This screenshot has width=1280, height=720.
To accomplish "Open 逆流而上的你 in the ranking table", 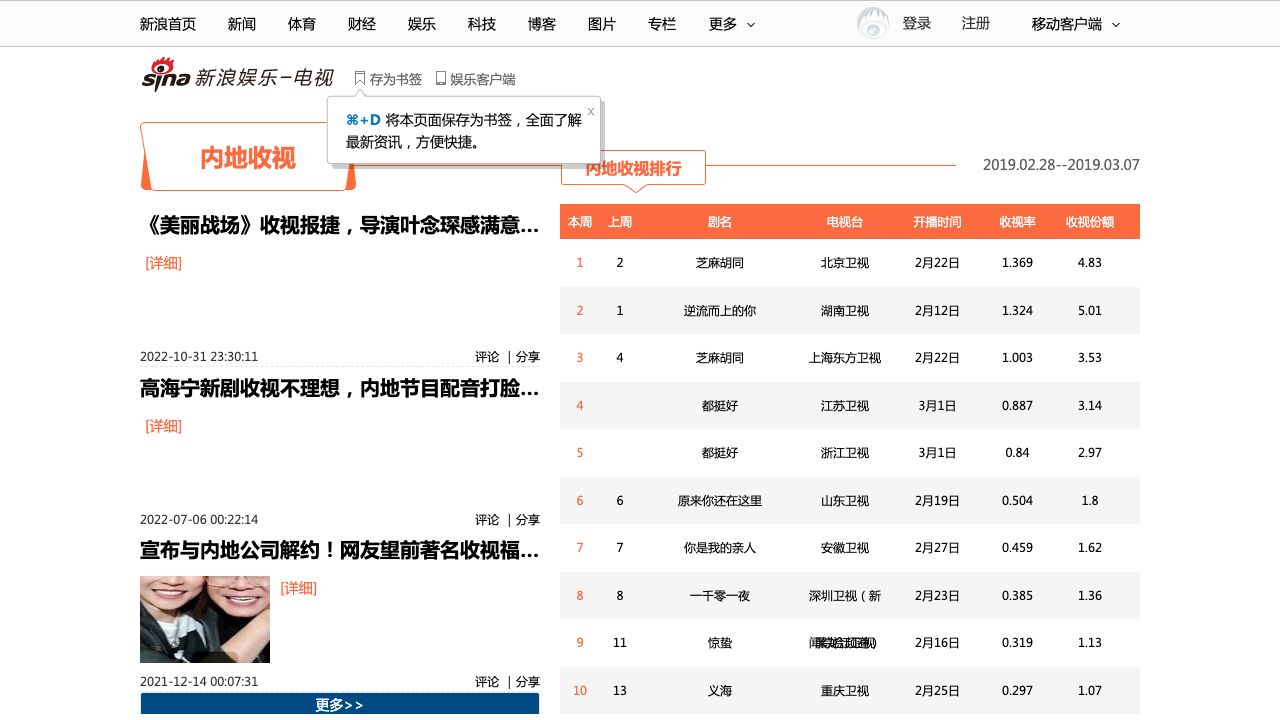I will pyautogui.click(x=720, y=311).
